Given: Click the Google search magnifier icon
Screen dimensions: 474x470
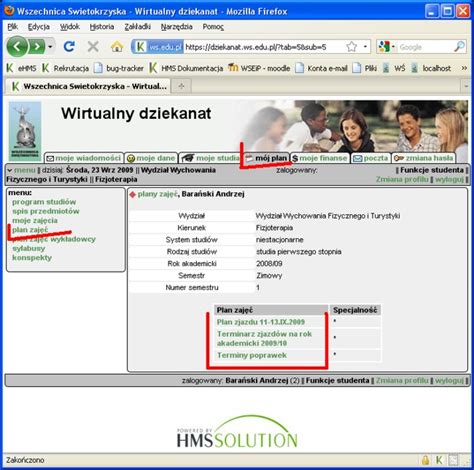Looking at the screenshot, I should [460, 47].
